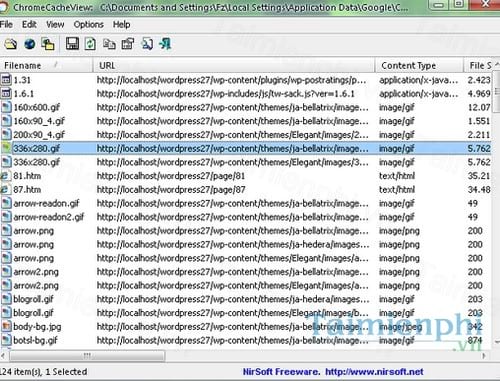500x381 pixels.
Task: Click the items selected status bar text
Action: point(44,372)
